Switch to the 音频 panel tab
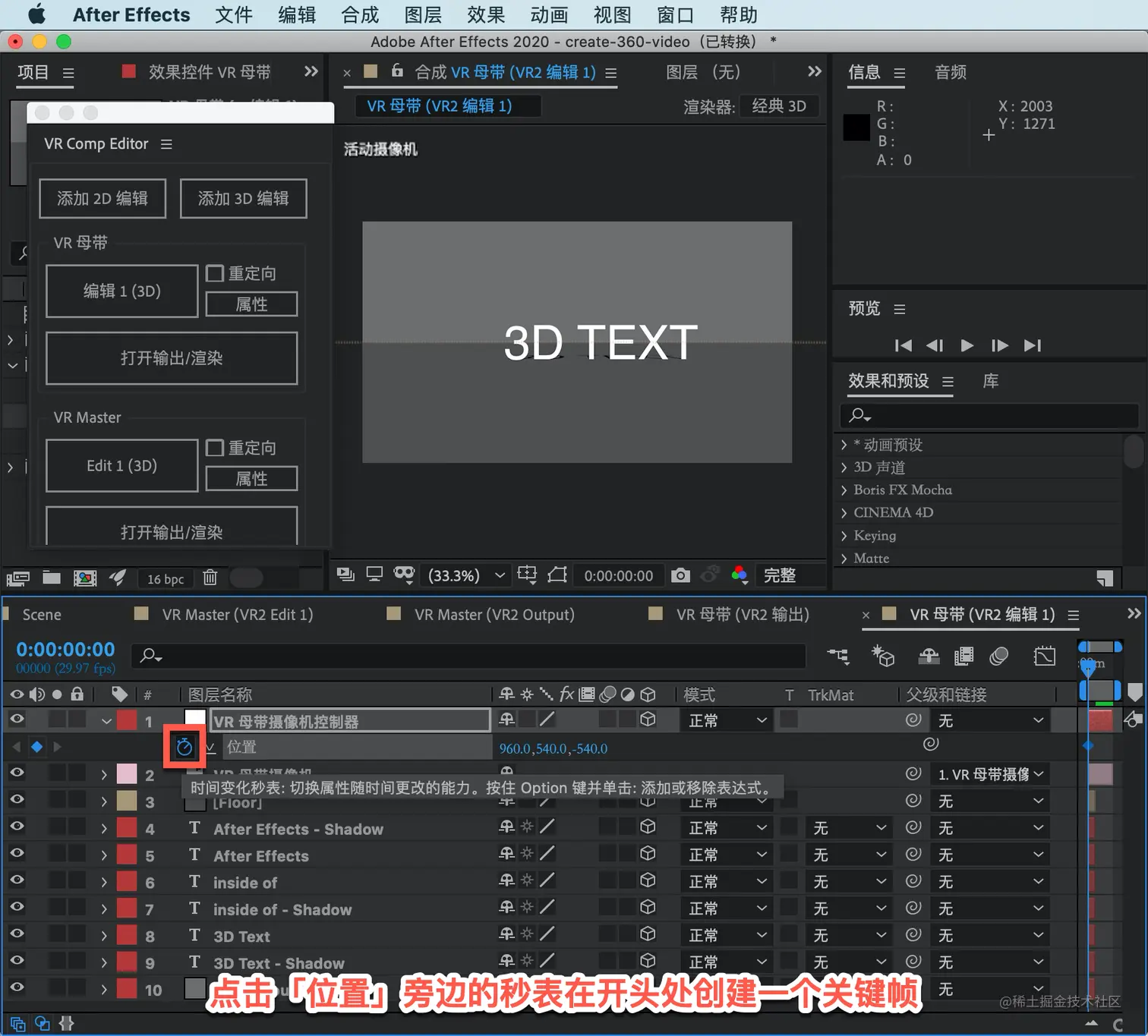This screenshot has width=1148, height=1036. (951, 72)
